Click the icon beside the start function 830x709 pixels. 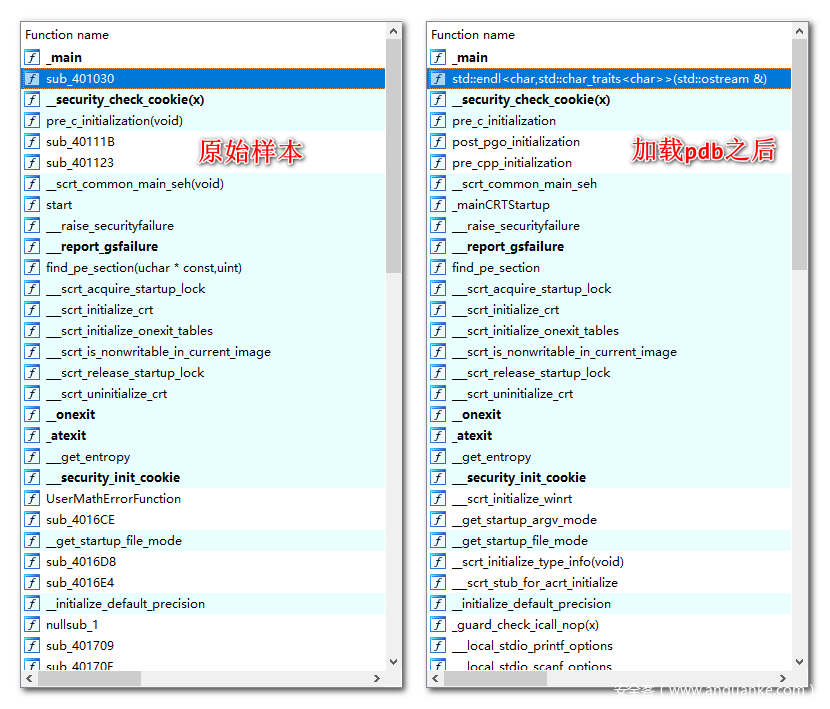[x=33, y=205]
